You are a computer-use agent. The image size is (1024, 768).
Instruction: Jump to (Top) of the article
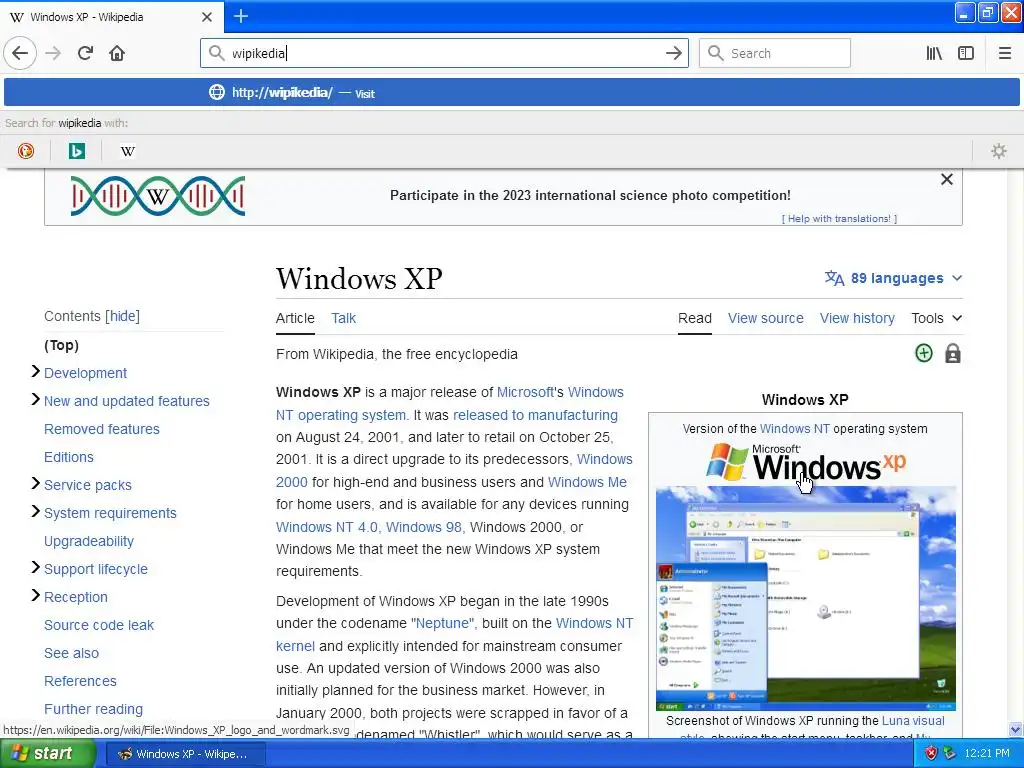61,345
